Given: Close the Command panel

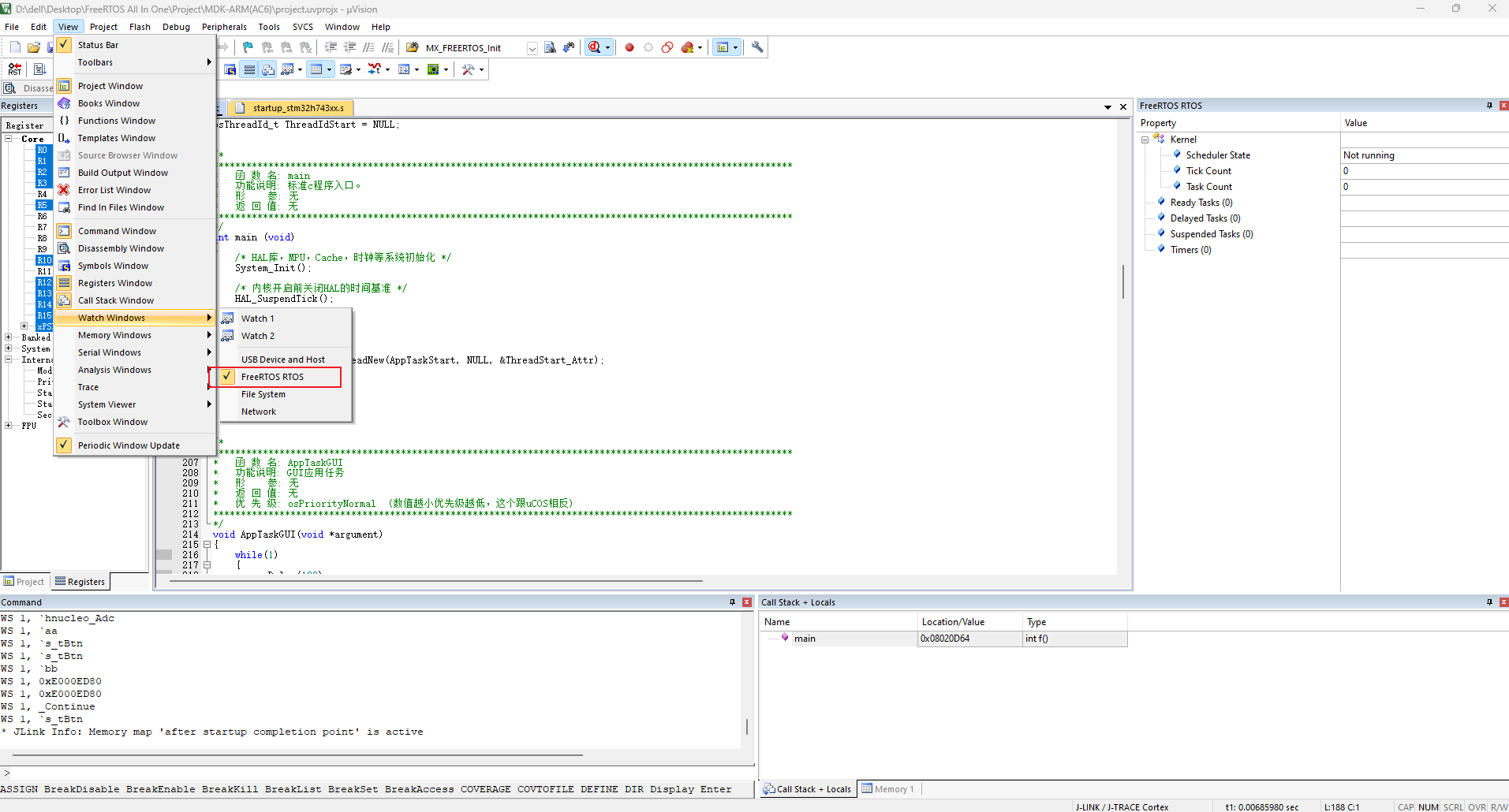Looking at the screenshot, I should pos(746,602).
